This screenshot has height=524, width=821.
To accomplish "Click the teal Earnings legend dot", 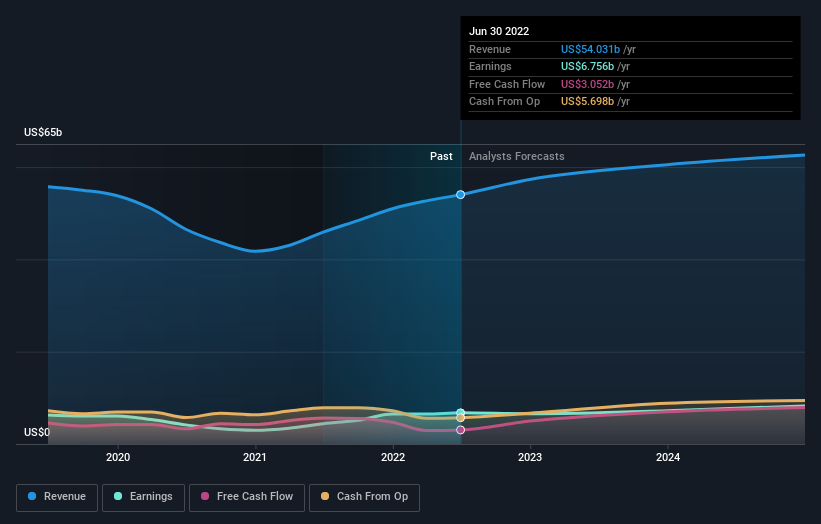I will [x=118, y=496].
